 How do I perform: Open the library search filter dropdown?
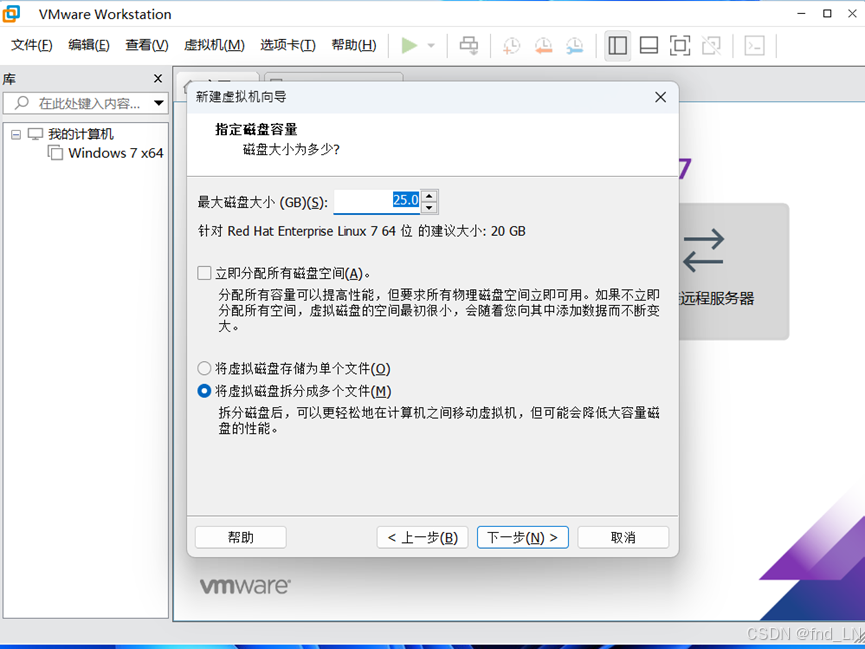(x=160, y=102)
